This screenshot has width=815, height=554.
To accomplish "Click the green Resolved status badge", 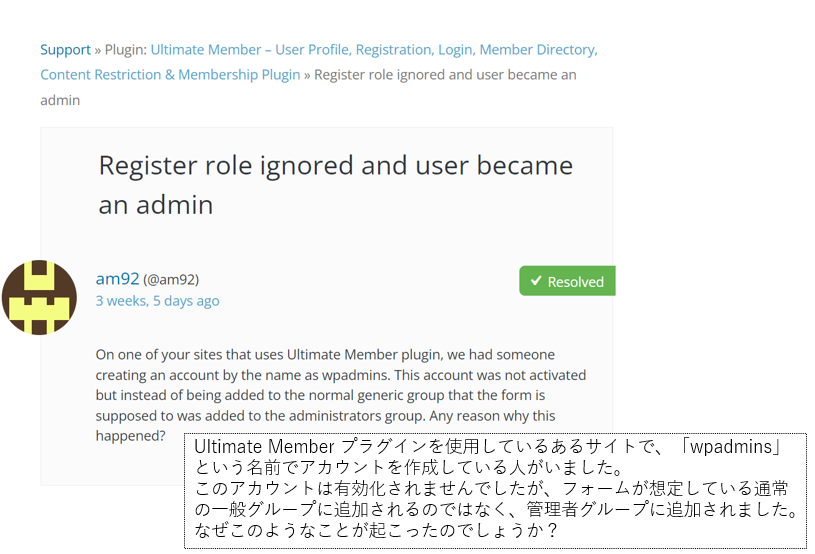I will pos(567,281).
